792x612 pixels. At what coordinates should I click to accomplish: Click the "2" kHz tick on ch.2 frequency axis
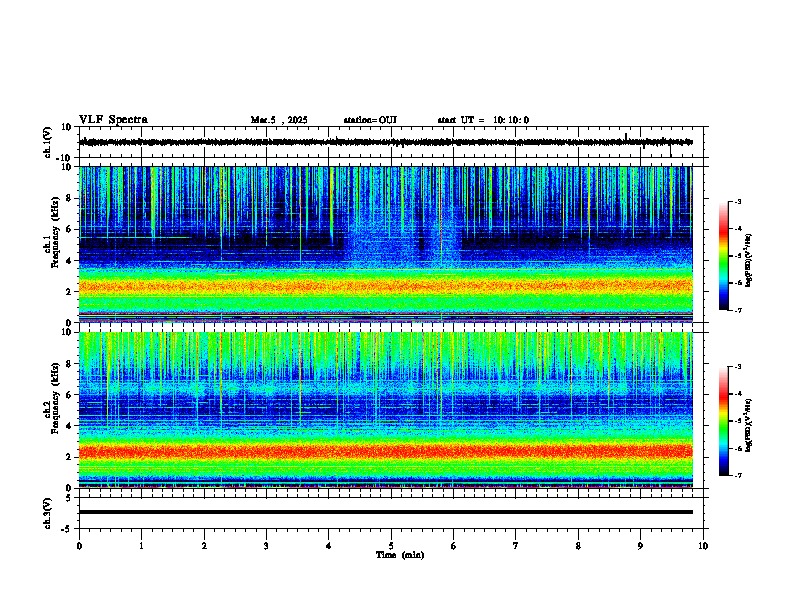tap(70, 457)
